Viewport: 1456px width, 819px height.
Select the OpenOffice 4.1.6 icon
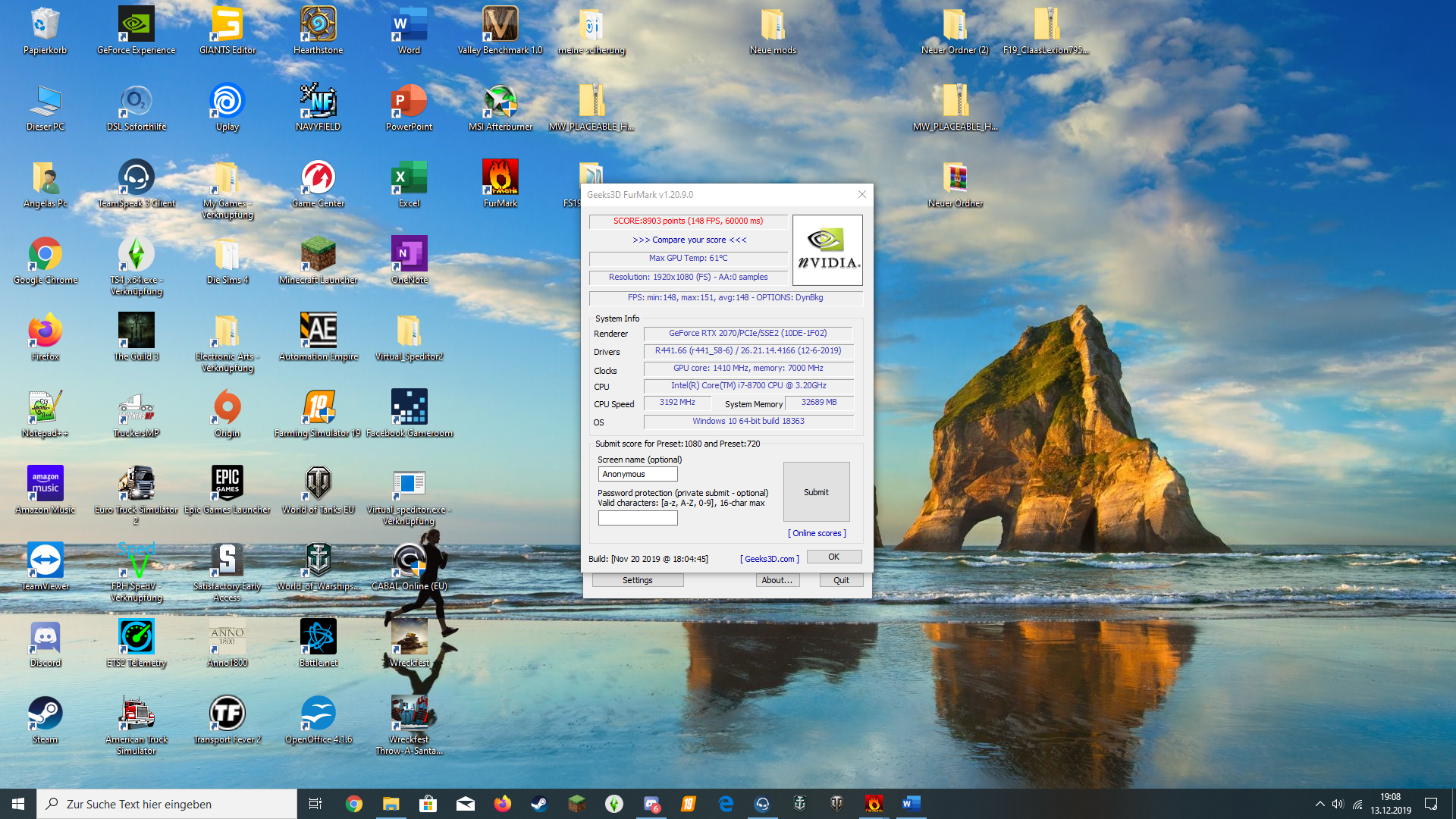(x=318, y=720)
